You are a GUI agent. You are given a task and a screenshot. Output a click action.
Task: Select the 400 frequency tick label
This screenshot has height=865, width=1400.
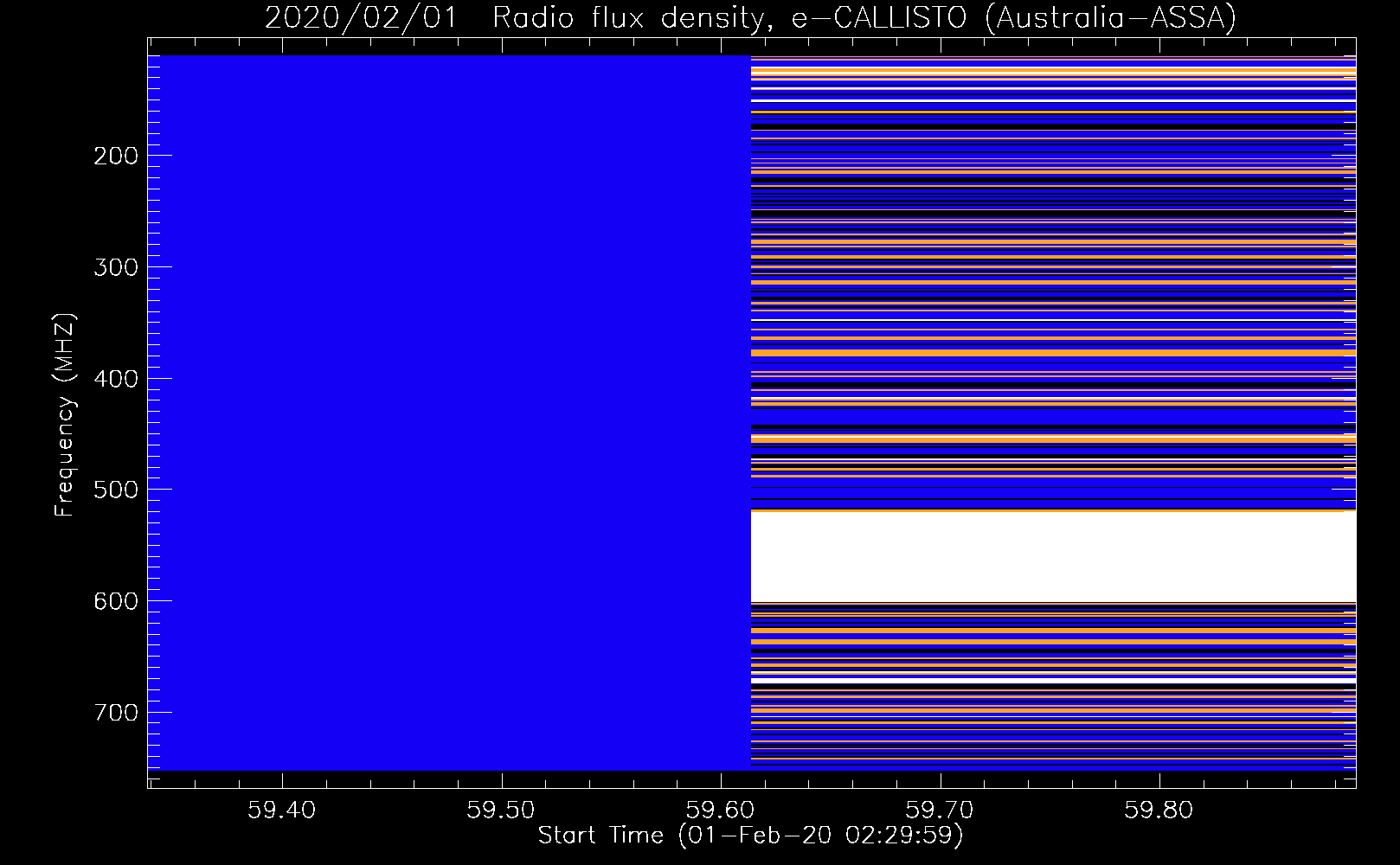[x=115, y=379]
